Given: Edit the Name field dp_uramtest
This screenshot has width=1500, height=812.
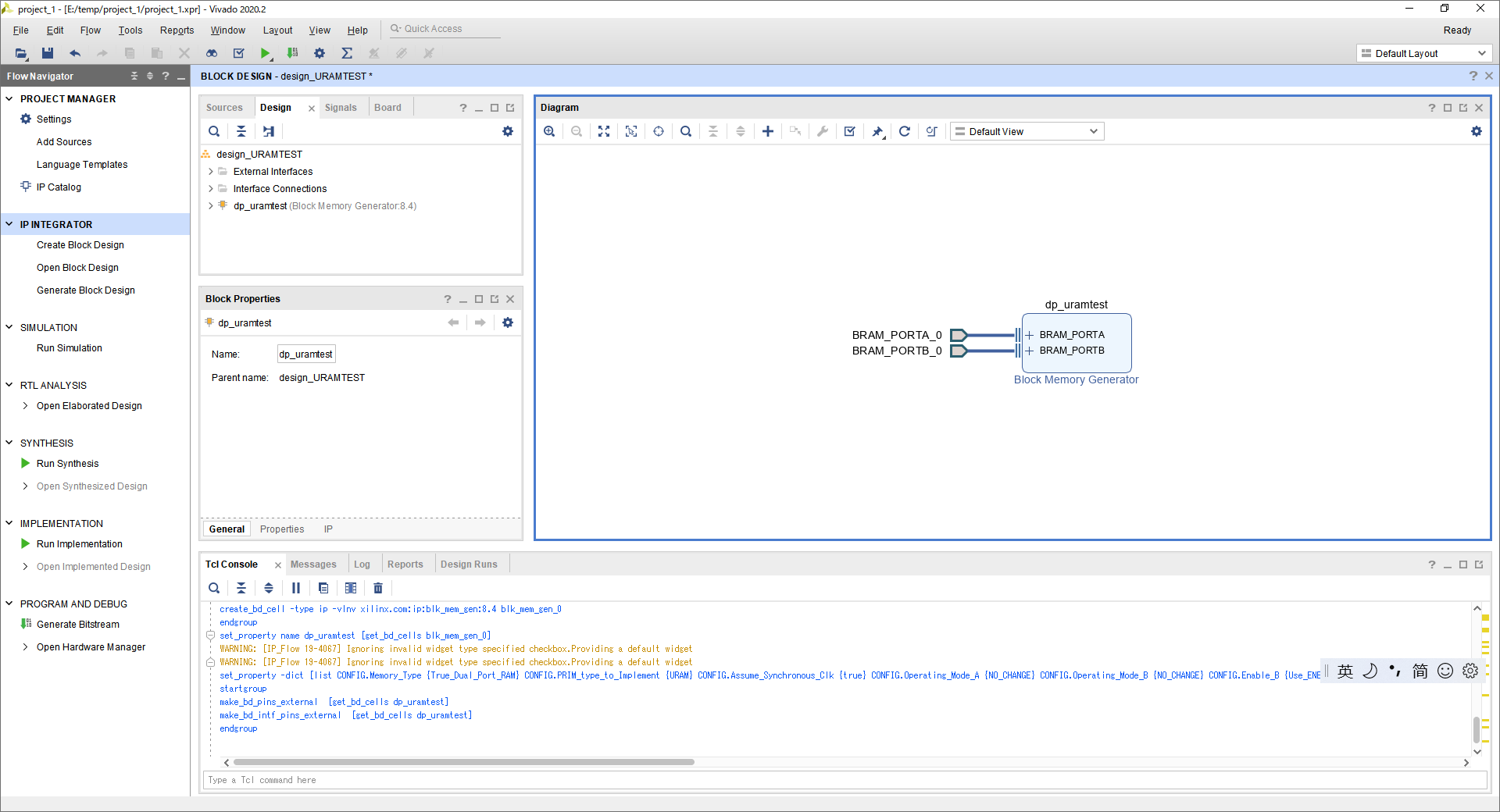Looking at the screenshot, I should tap(306, 354).
